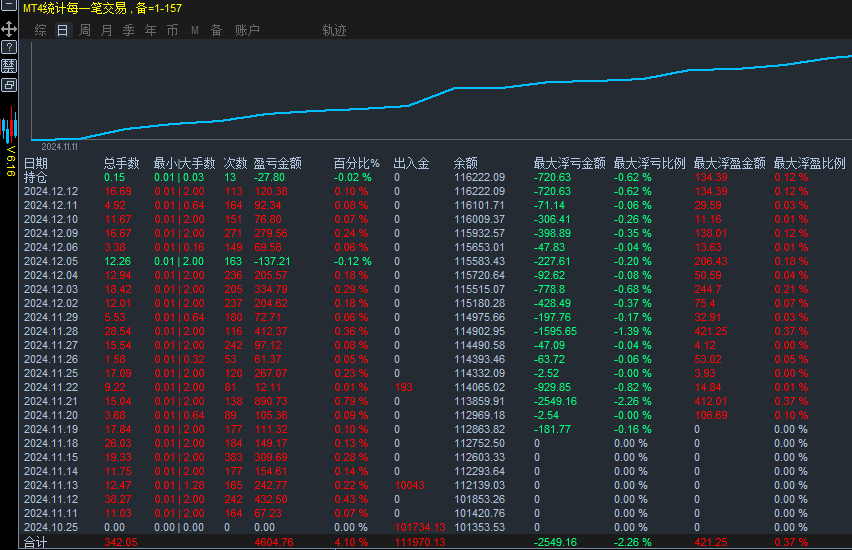Click the collapse panel minus icon
Screen dimensions: 852x550
coord(9,5)
